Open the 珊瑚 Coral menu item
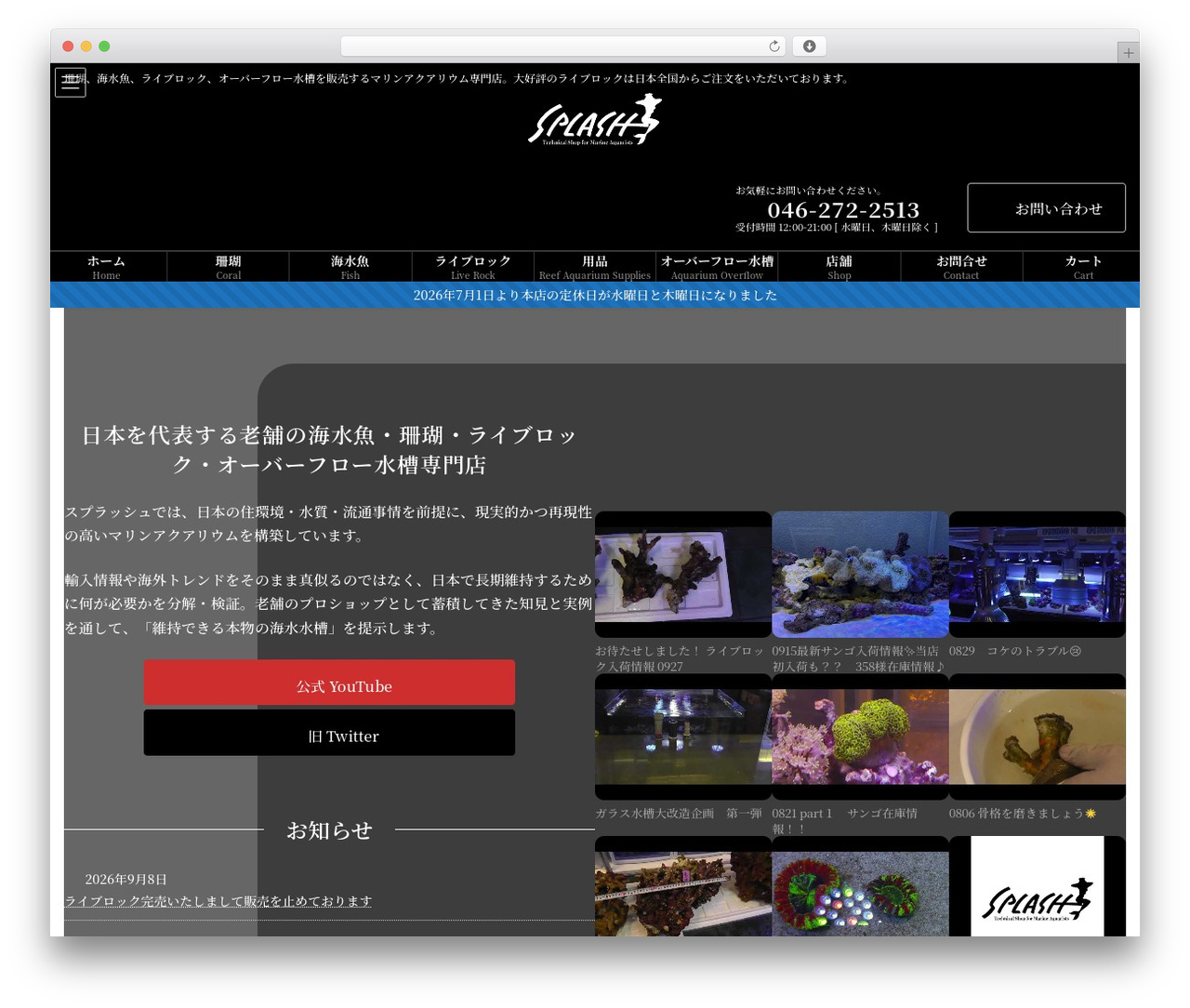Screen dimensions: 1190x1008 [x=229, y=267]
